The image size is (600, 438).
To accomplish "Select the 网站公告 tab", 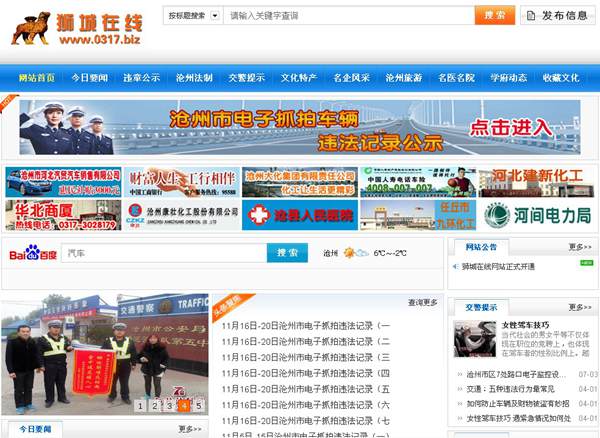I will (x=481, y=247).
